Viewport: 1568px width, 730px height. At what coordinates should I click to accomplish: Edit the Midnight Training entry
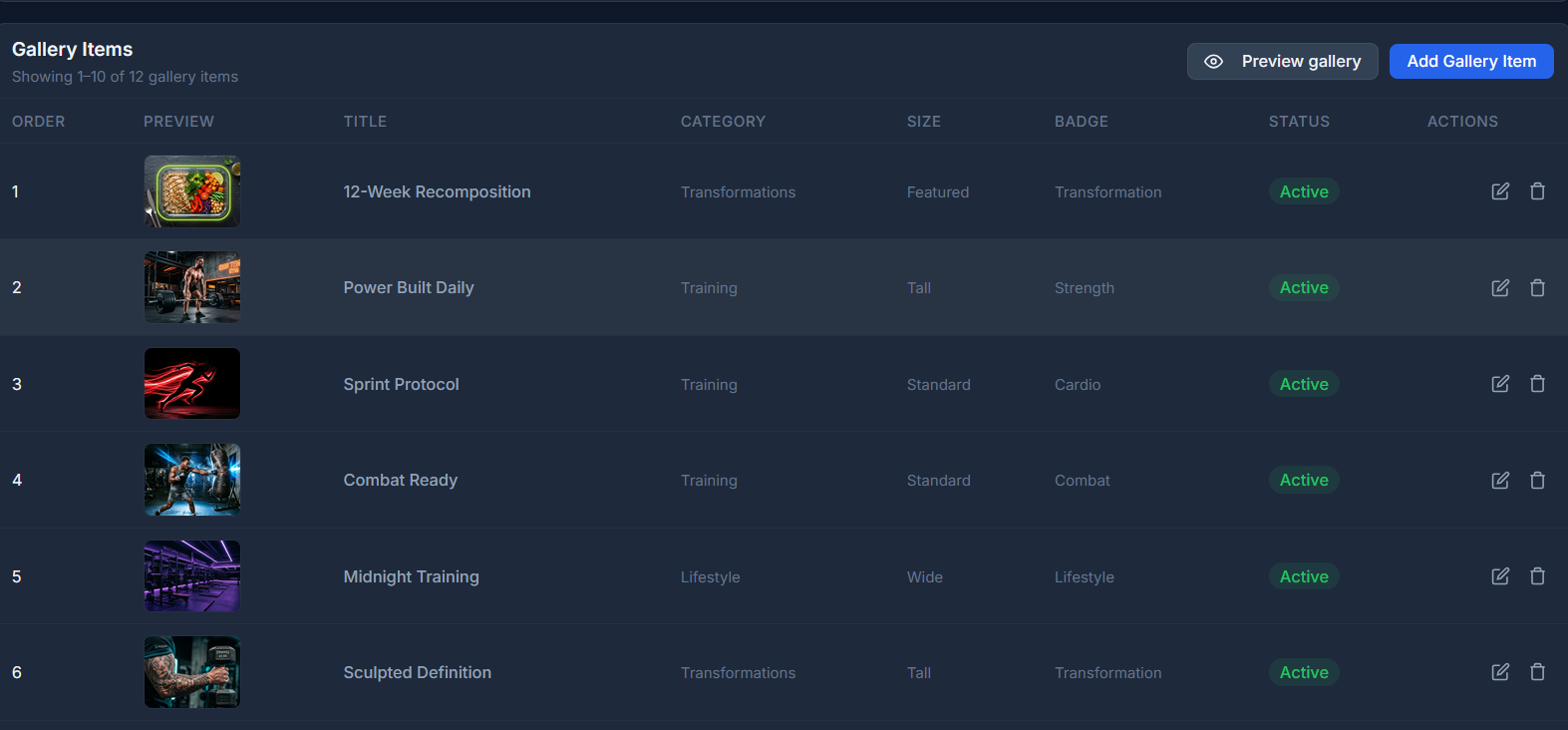[x=1500, y=576]
